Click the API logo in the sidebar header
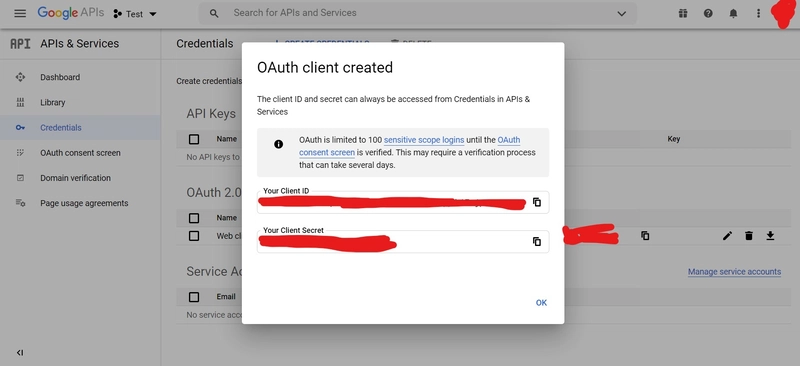The width and height of the screenshot is (800, 366). tap(20, 44)
